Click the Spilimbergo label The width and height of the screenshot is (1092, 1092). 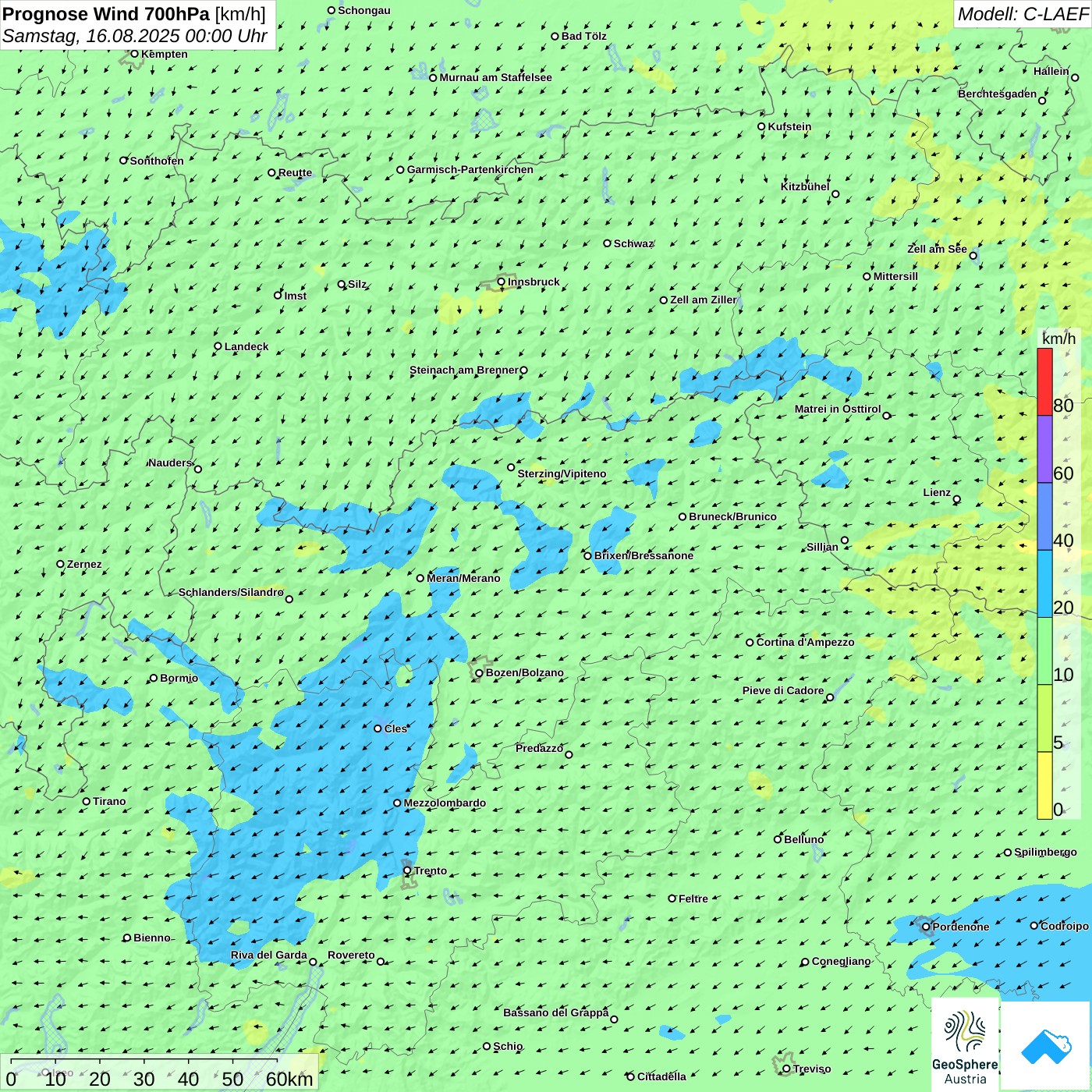coord(1045,852)
